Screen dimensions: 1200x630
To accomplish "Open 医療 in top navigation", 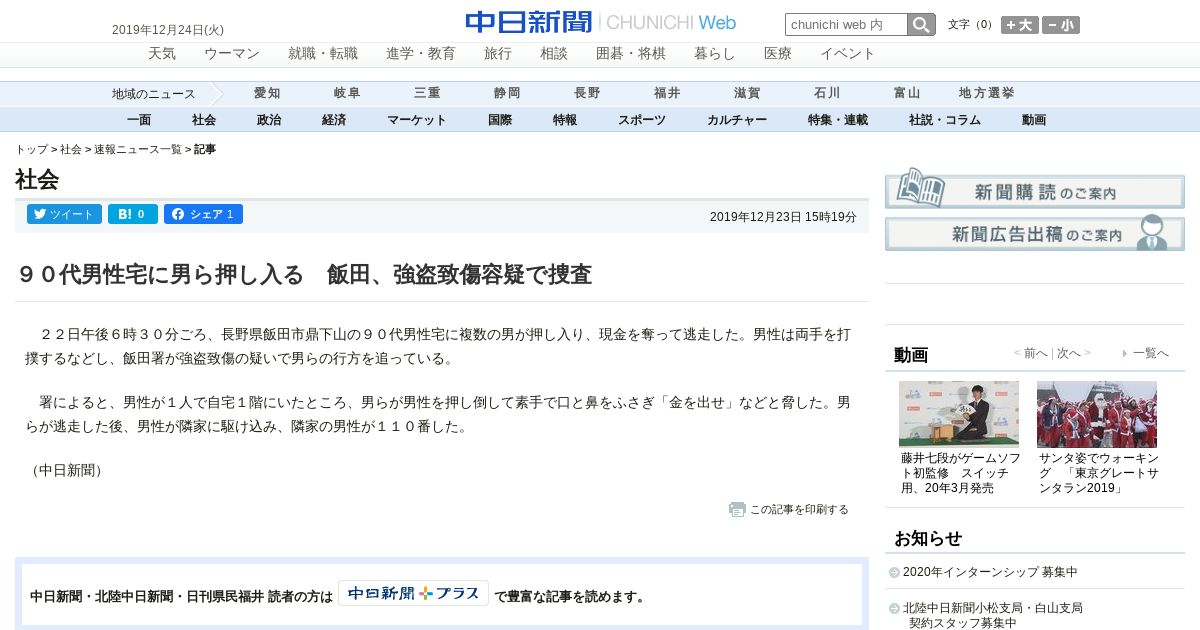I will point(778,54).
